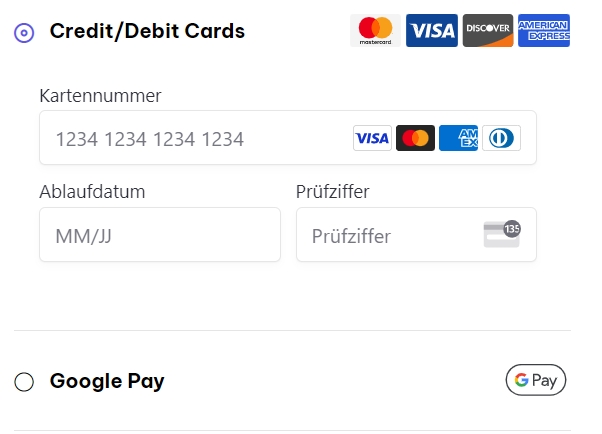Click the American Express logo in header
The image size is (602, 434).
coord(544,31)
